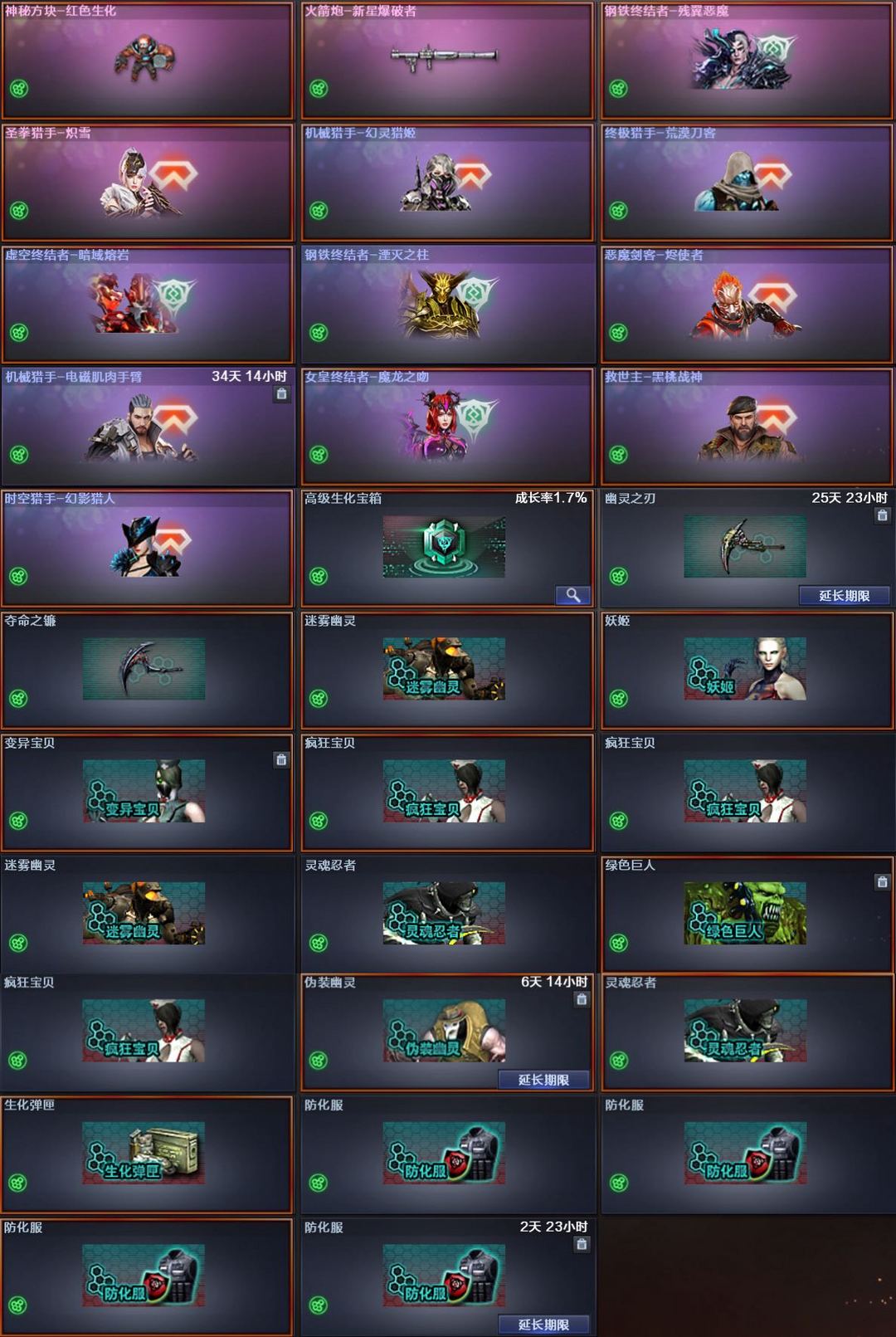896x1337 pixels.
Task: Click trash icon on expiring 防化服 card
Action: [582, 1244]
